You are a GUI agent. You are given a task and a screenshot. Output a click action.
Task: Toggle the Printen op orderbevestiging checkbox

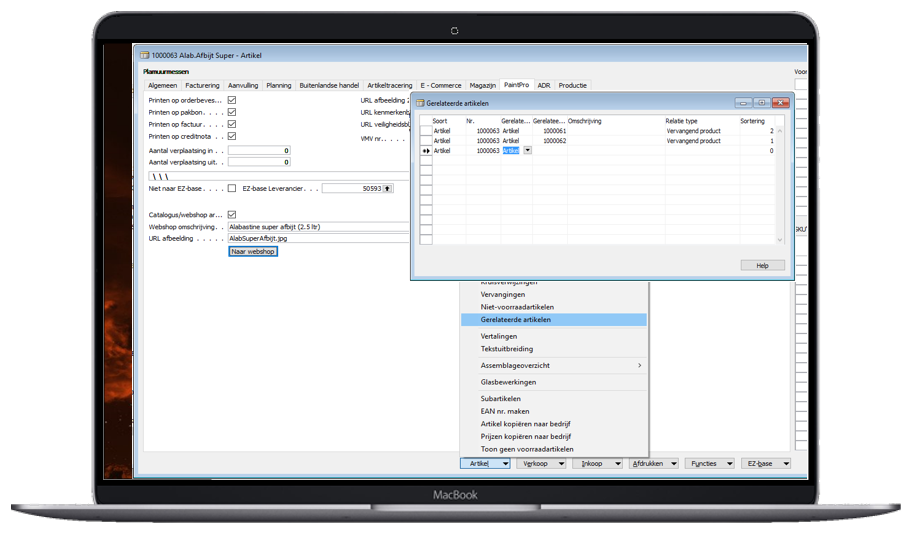[x=232, y=100]
